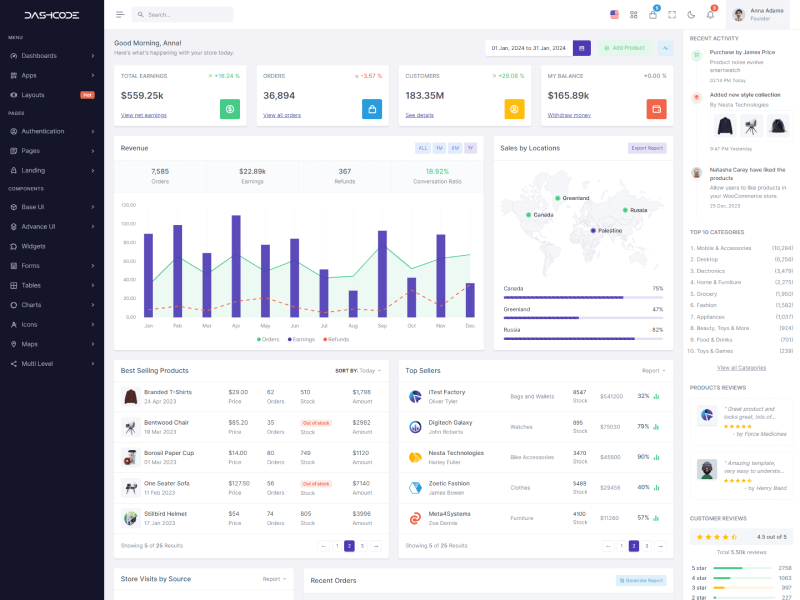Switch to dark mode with moon icon
This screenshot has height=600, width=800.
[x=691, y=15]
